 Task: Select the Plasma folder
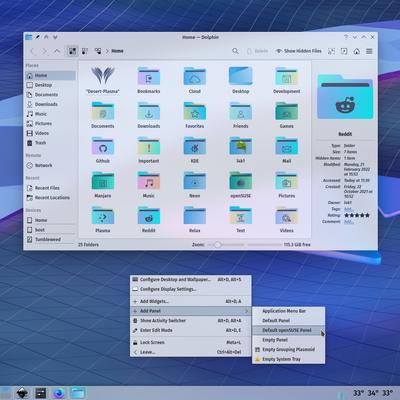pyautogui.click(x=103, y=216)
